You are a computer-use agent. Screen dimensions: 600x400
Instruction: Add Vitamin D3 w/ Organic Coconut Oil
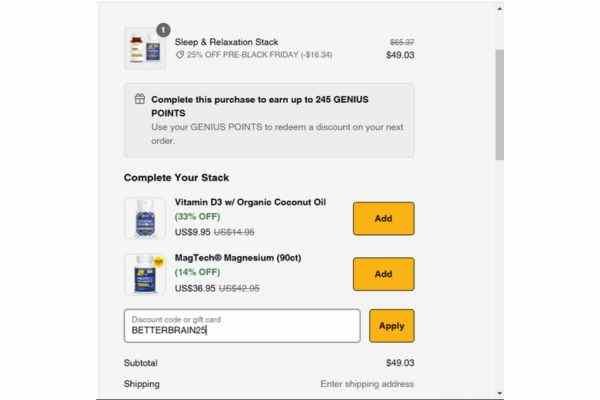383,218
